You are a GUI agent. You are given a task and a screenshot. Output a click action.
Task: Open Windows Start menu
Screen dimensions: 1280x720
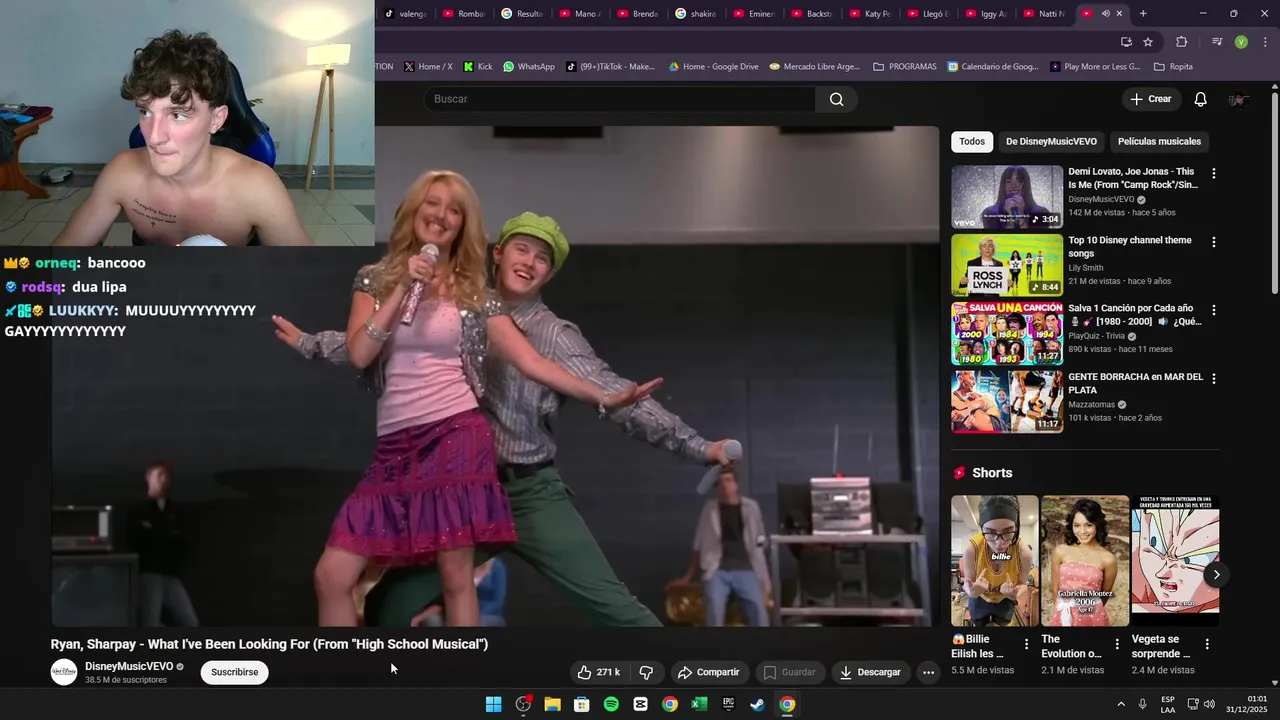point(493,704)
